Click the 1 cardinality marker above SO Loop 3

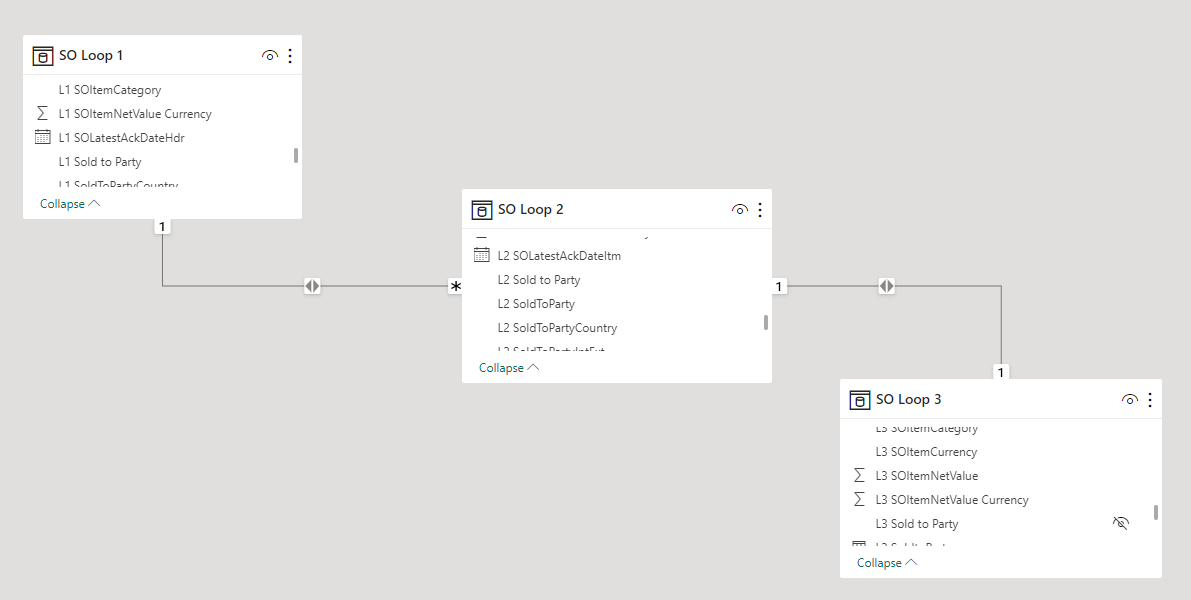pyautogui.click(x=1001, y=372)
